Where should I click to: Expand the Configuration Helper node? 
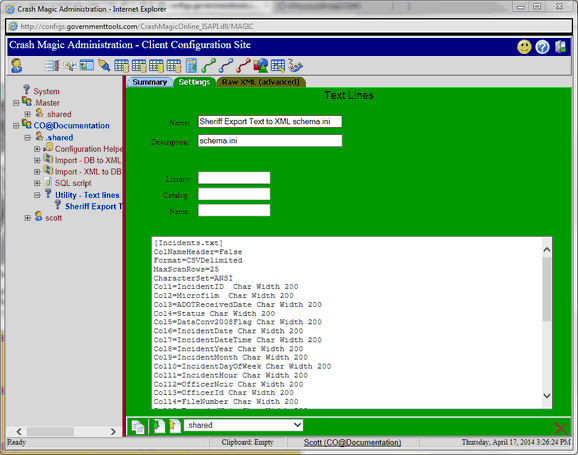[x=37, y=149]
